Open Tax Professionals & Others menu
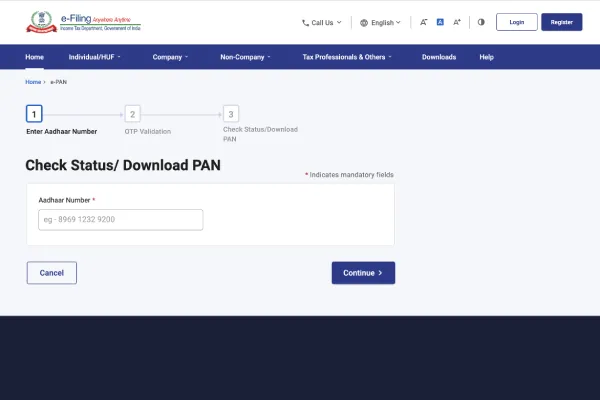Image resolution: width=600 pixels, height=400 pixels. tap(347, 57)
